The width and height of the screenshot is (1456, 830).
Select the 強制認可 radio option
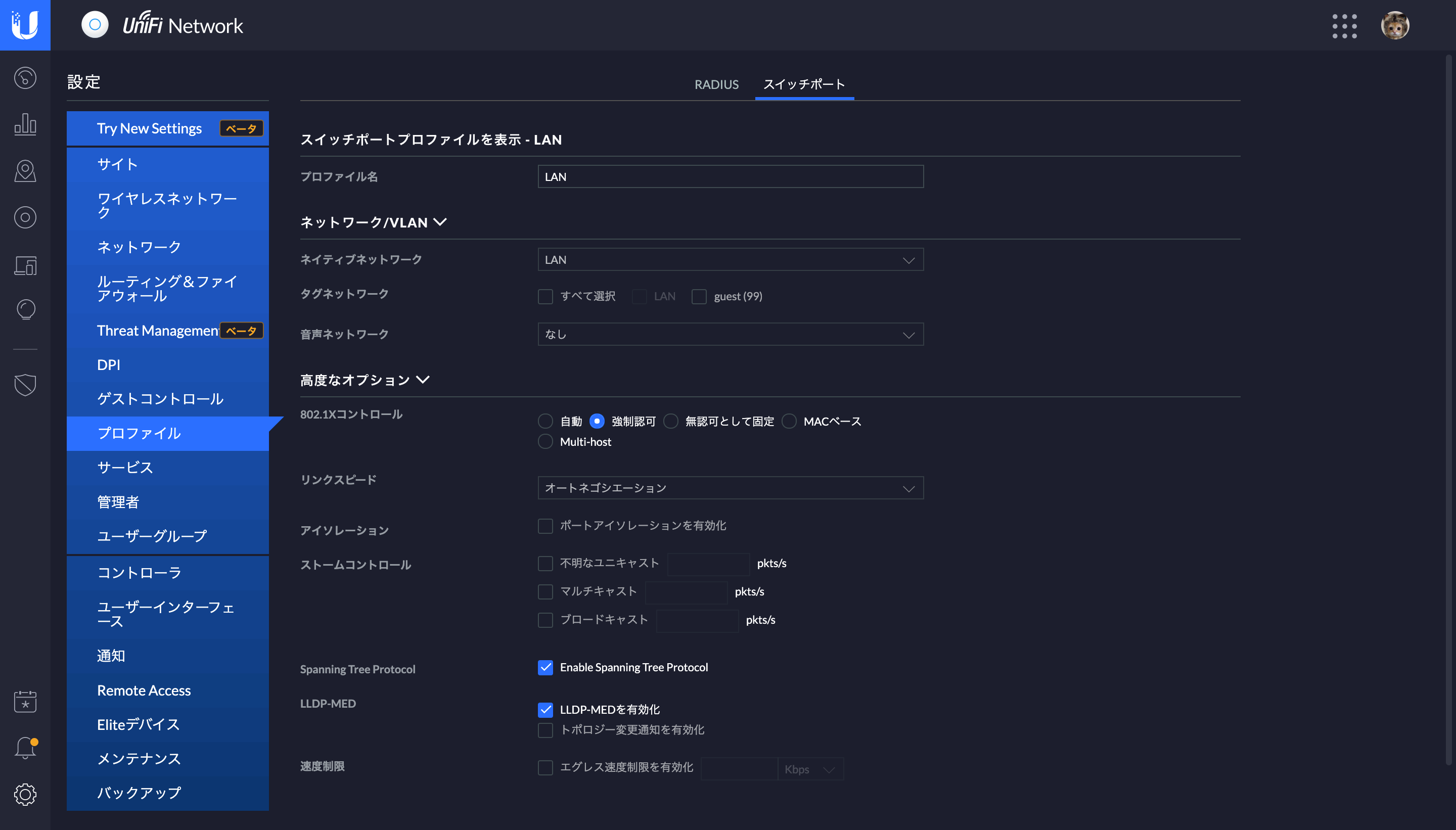pyautogui.click(x=597, y=421)
